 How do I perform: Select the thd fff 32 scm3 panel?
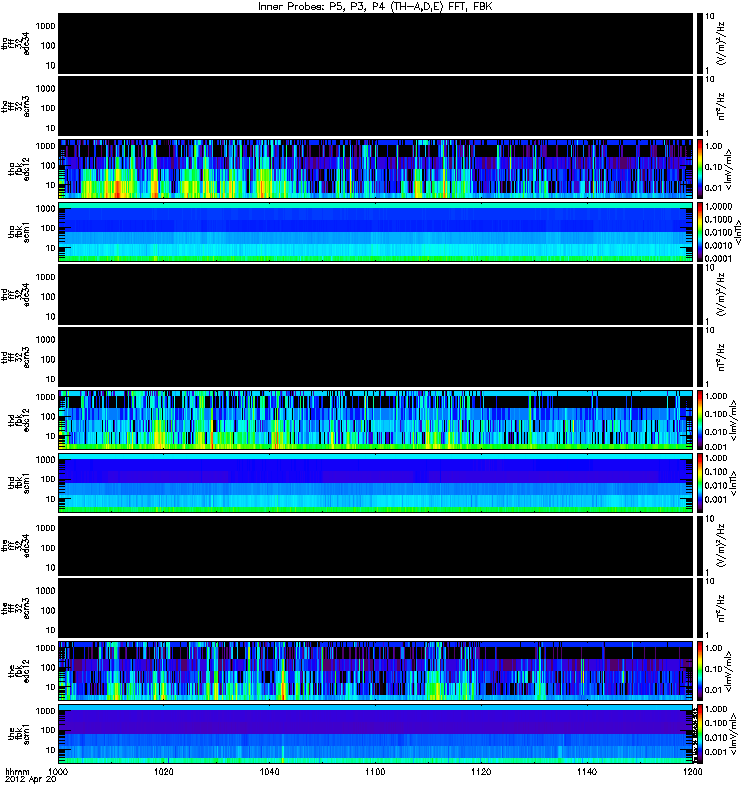pyautogui.click(x=376, y=357)
